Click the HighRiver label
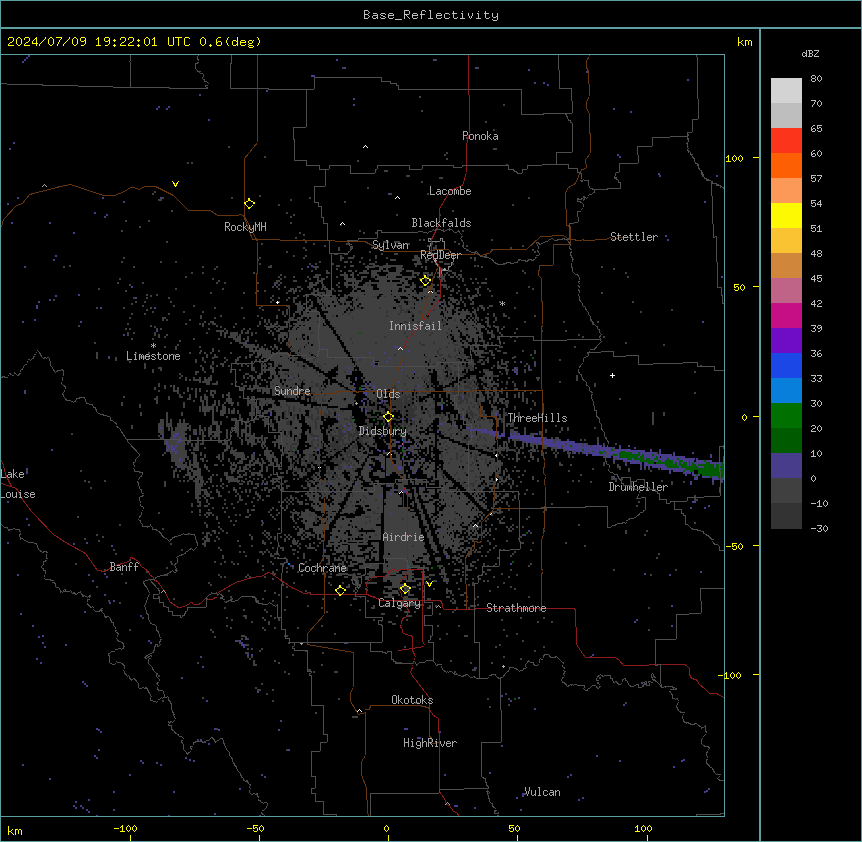 (x=430, y=743)
